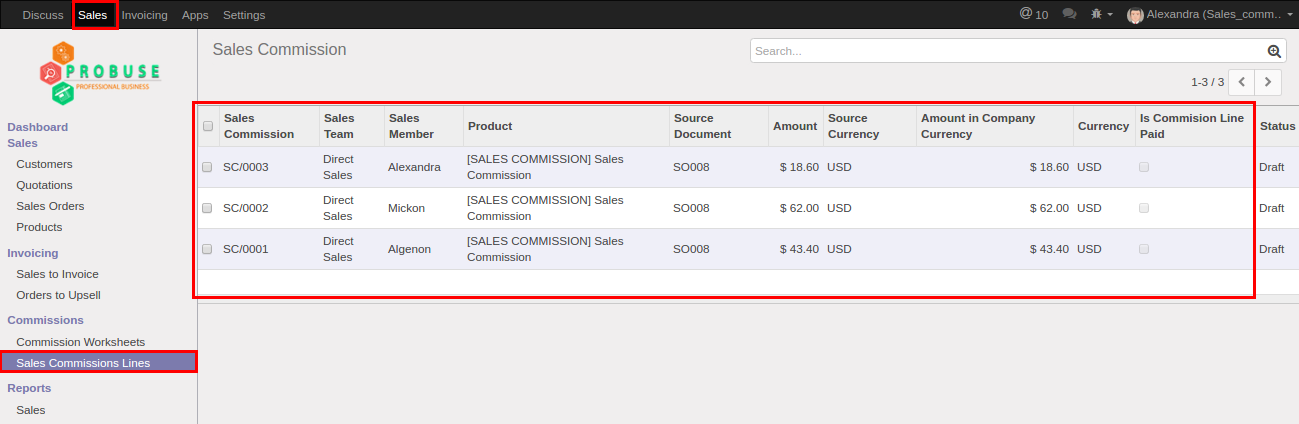The height and width of the screenshot is (424, 1299).
Task: Open Commission Worksheets in sidebar
Action: [80, 342]
